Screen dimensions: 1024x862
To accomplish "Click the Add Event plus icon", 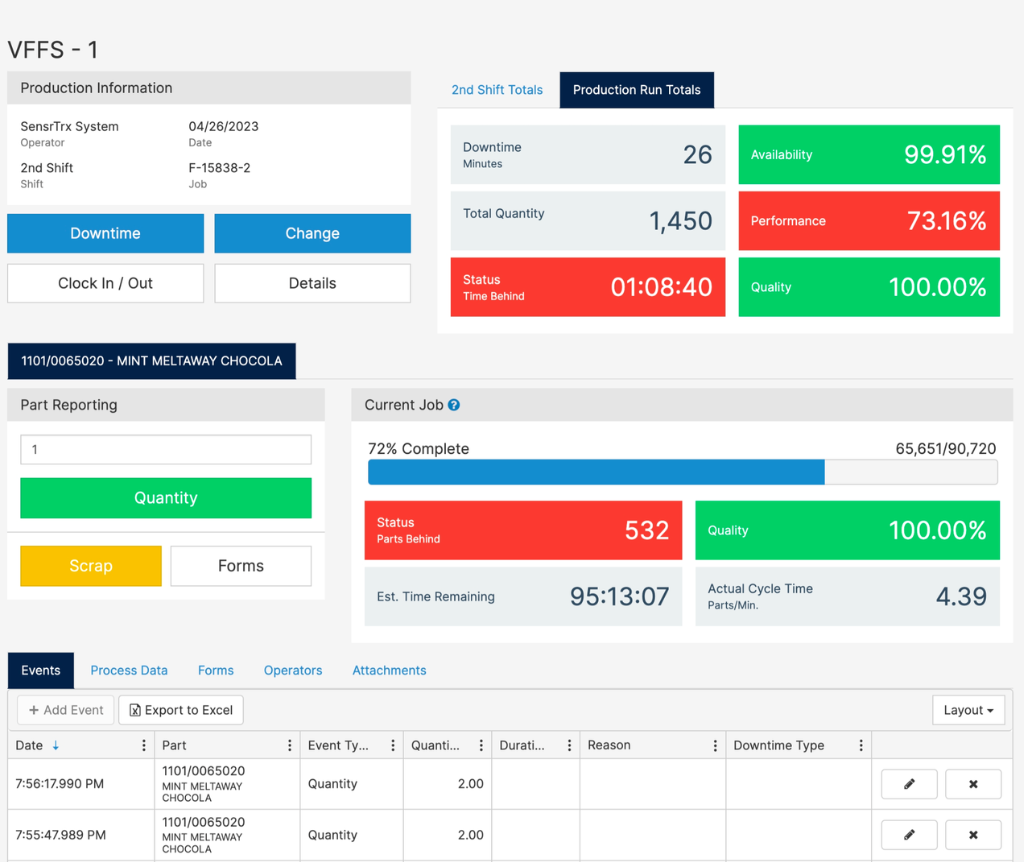I will coord(34,710).
